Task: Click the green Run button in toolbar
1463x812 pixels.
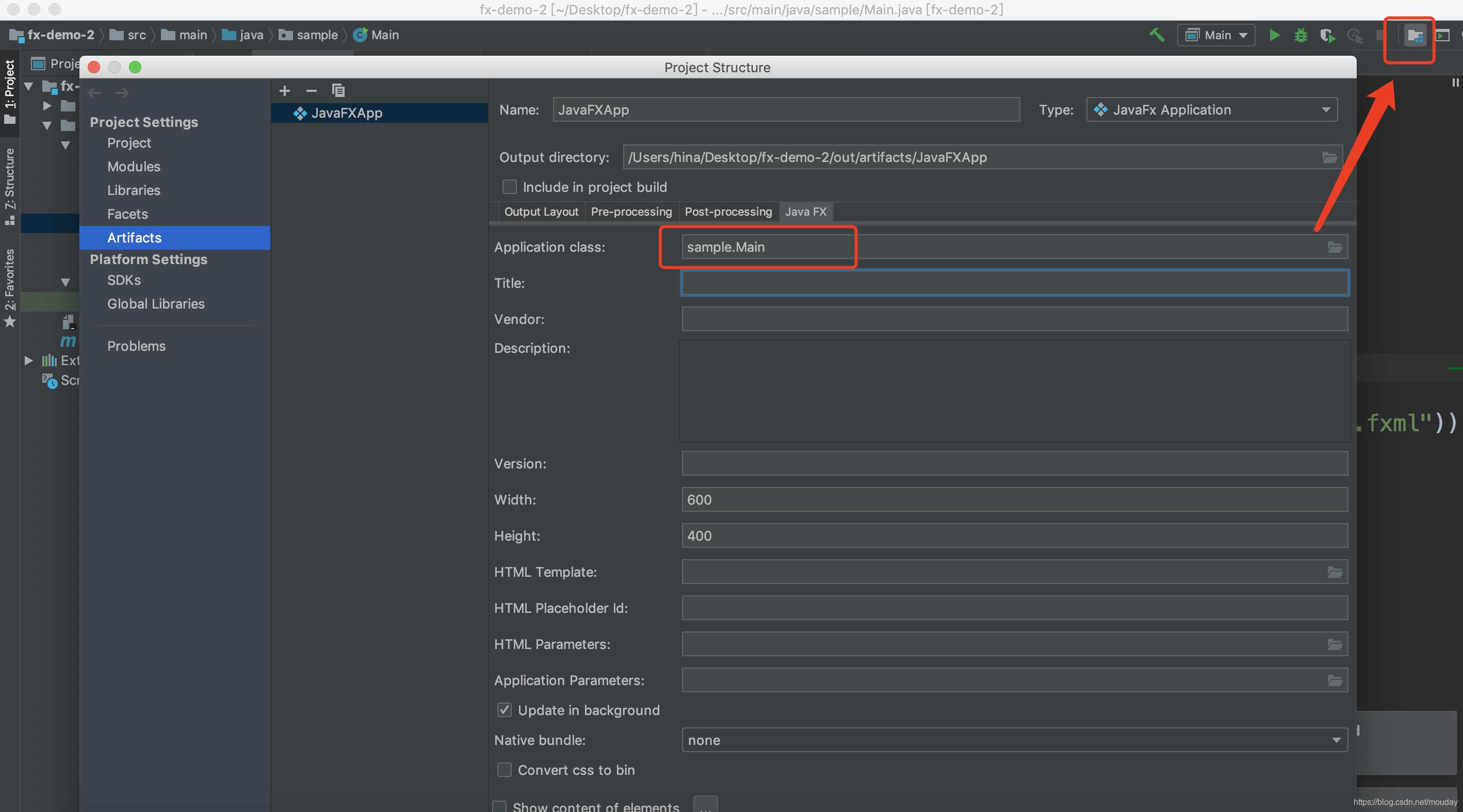Action: click(x=1274, y=35)
